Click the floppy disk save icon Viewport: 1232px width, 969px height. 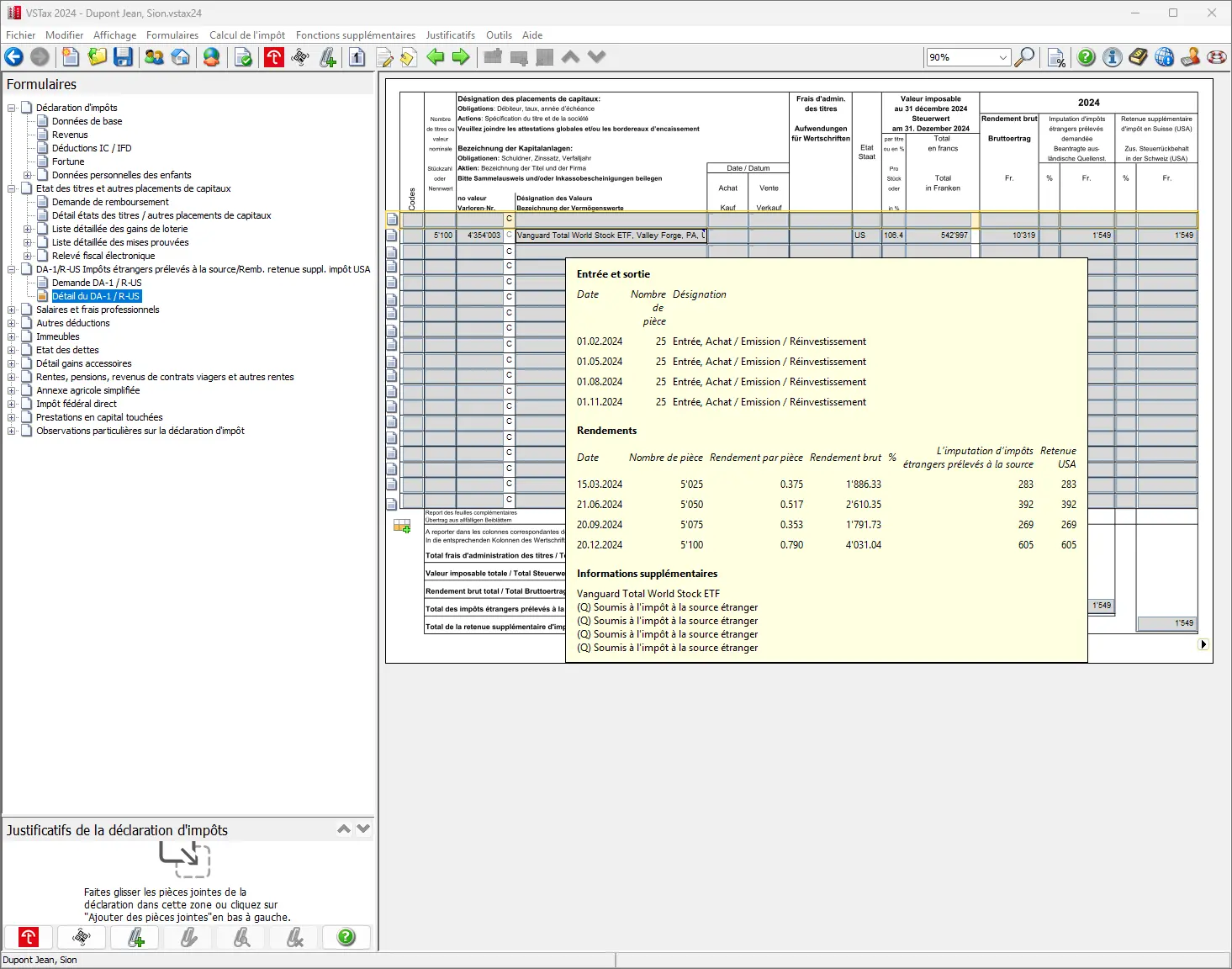(x=124, y=57)
